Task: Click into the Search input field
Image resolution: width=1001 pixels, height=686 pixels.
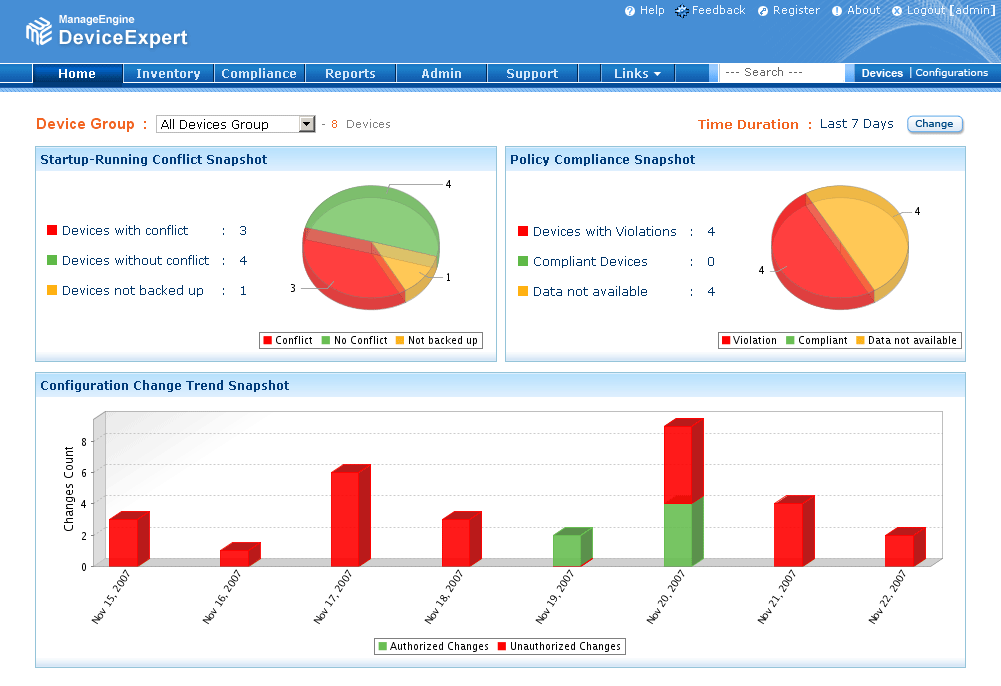Action: tap(782, 72)
